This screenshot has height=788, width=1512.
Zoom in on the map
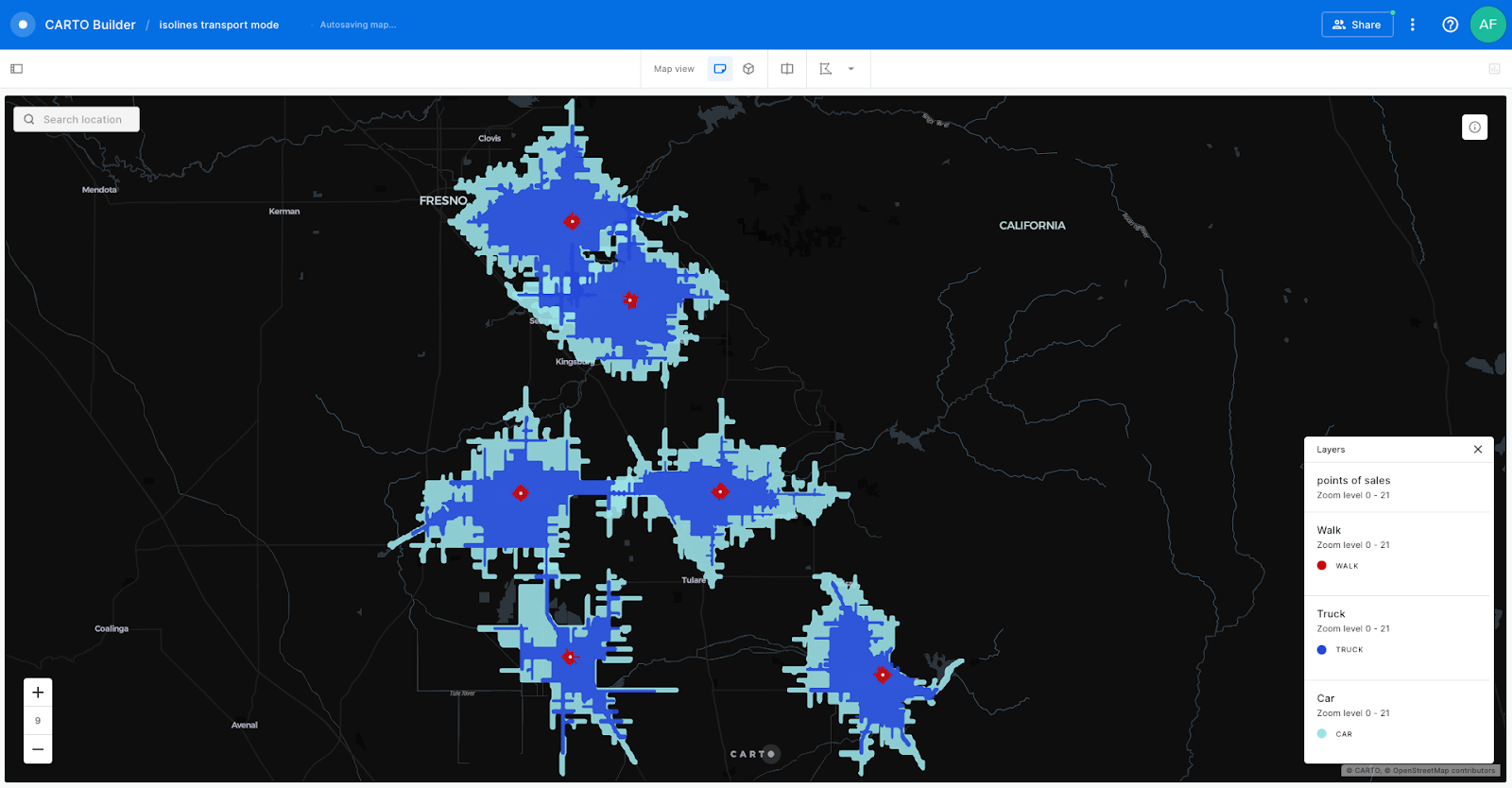pos(38,693)
